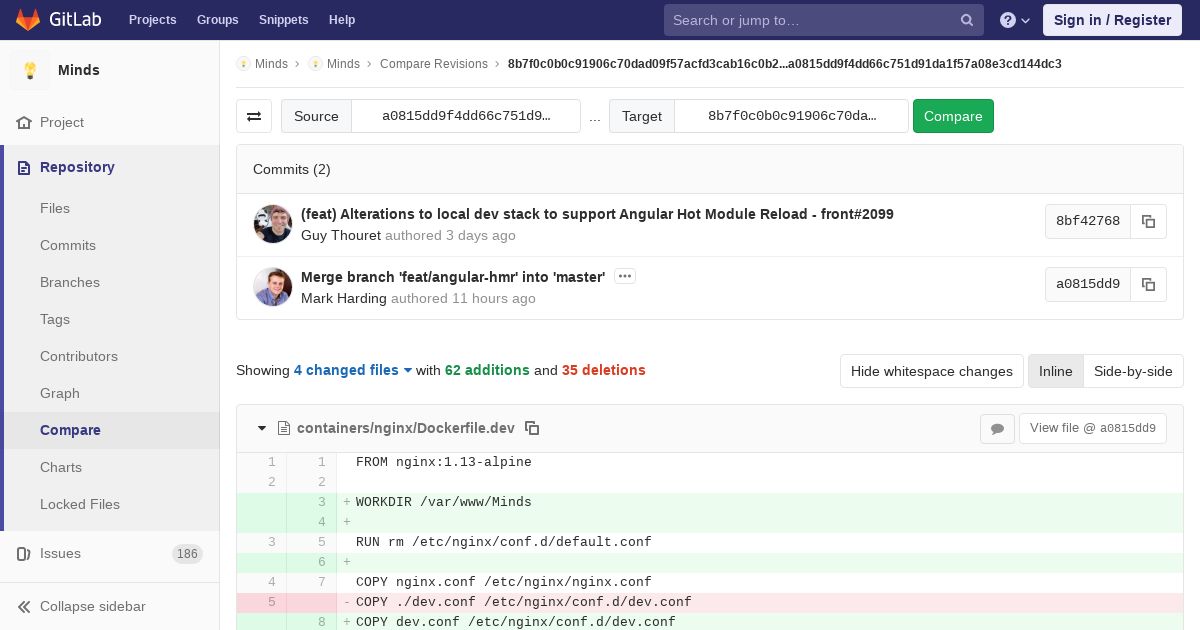Click author name Guy Thouret
The image size is (1200, 630).
tap(341, 235)
